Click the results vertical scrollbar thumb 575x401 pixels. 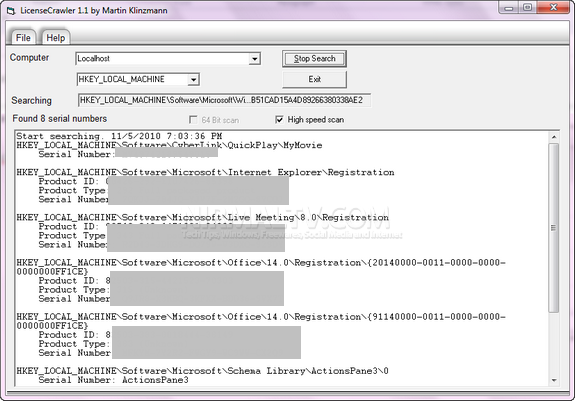click(x=554, y=228)
